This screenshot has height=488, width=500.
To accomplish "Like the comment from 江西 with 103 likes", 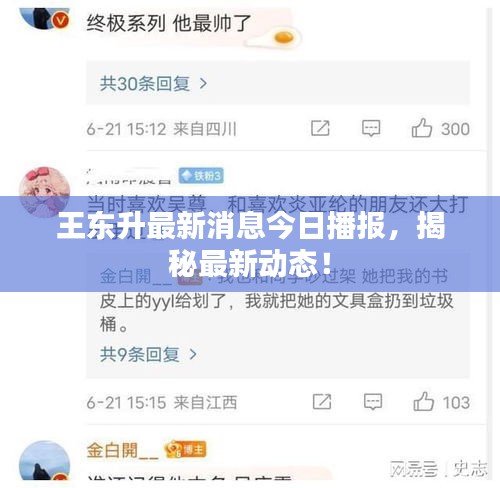I will point(423,401).
